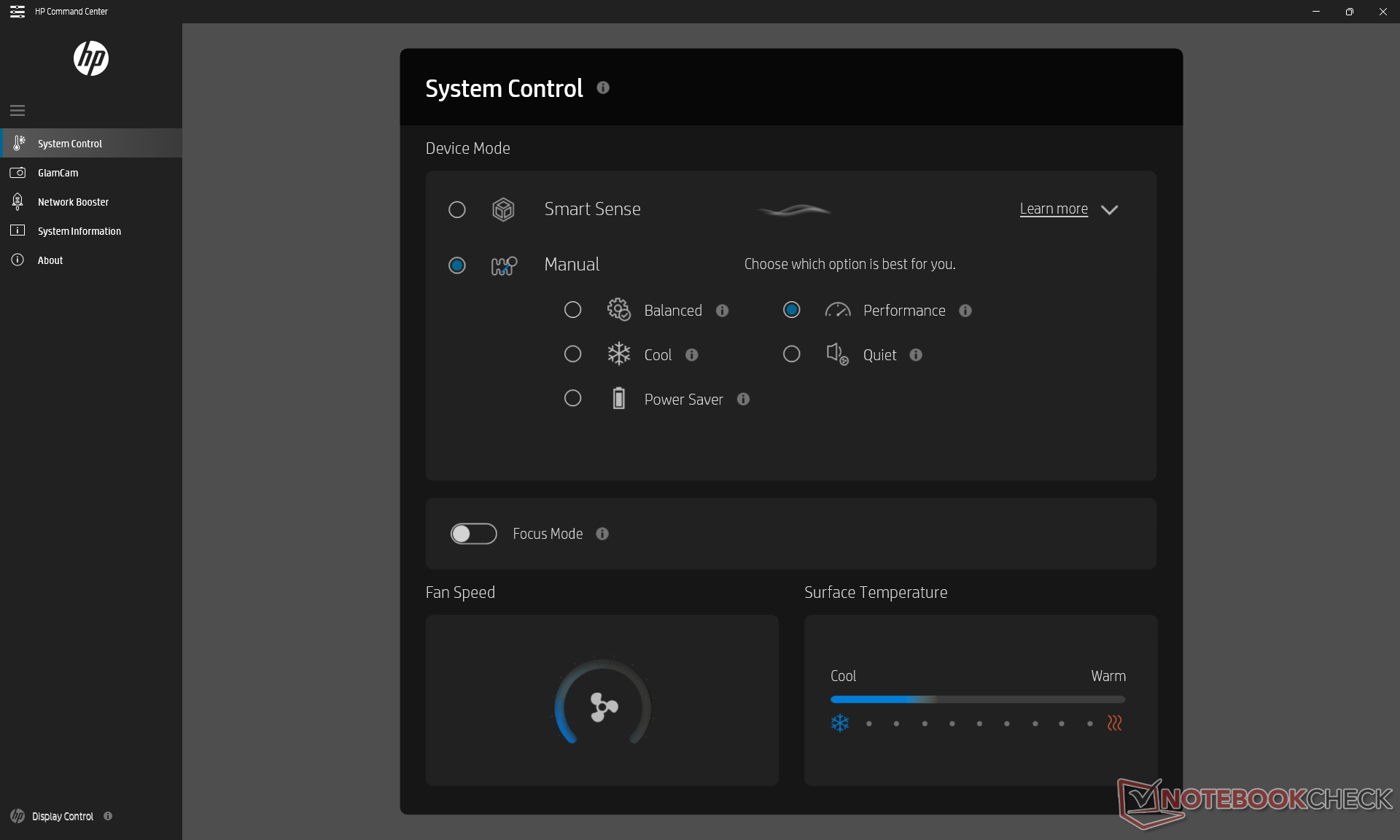Open the title bar app menu icon

[17, 12]
